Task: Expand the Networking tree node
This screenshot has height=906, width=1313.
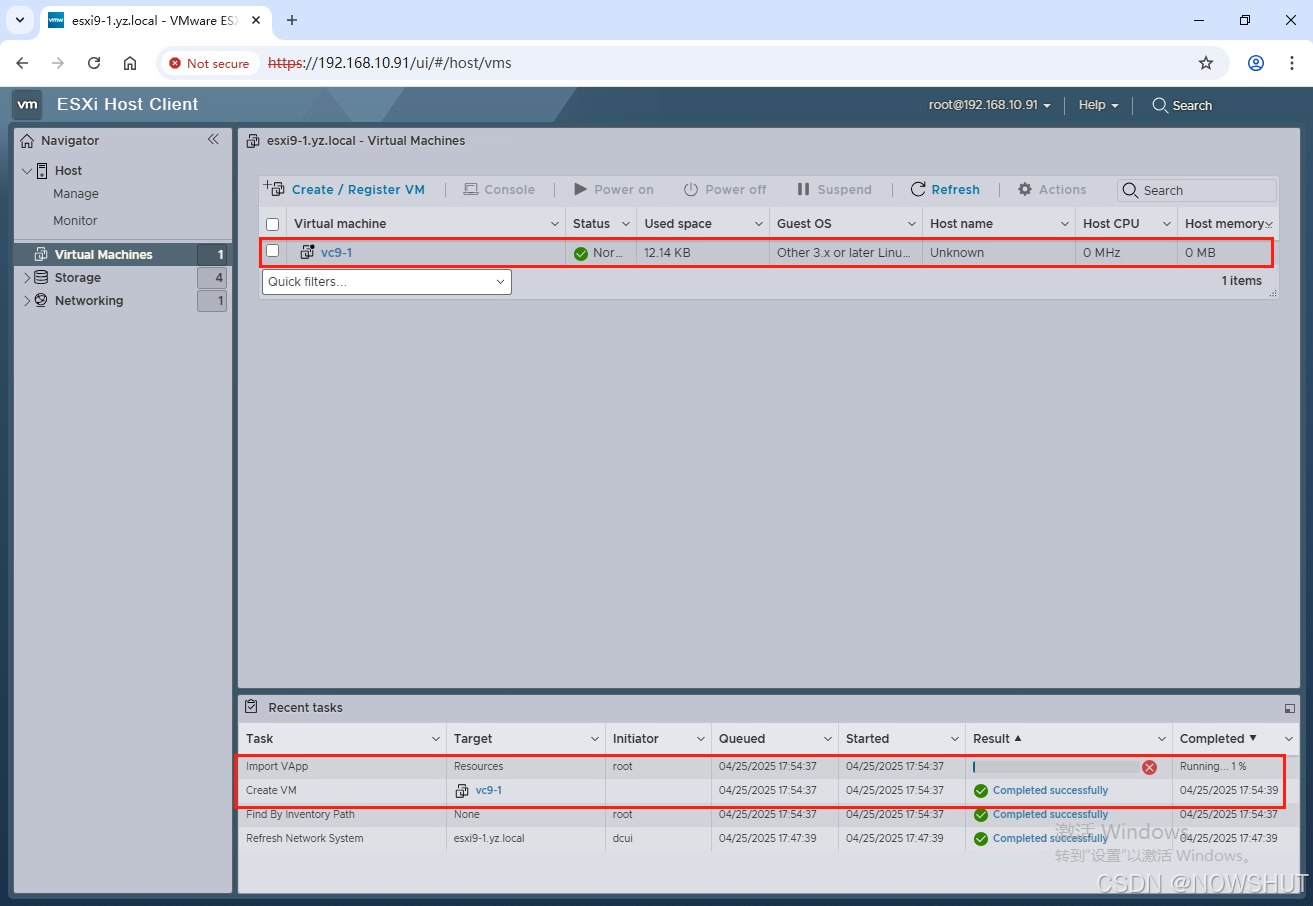Action: pyautogui.click(x=27, y=301)
